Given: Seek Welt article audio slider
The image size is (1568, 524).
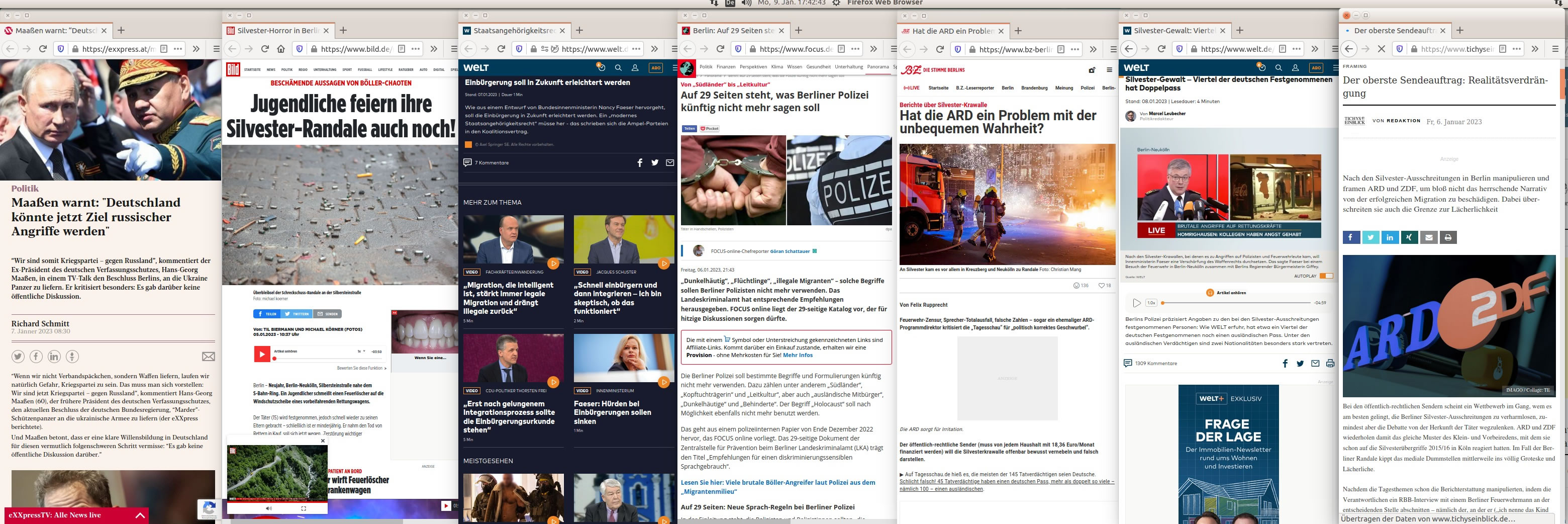Looking at the screenshot, I should [x=1236, y=303].
